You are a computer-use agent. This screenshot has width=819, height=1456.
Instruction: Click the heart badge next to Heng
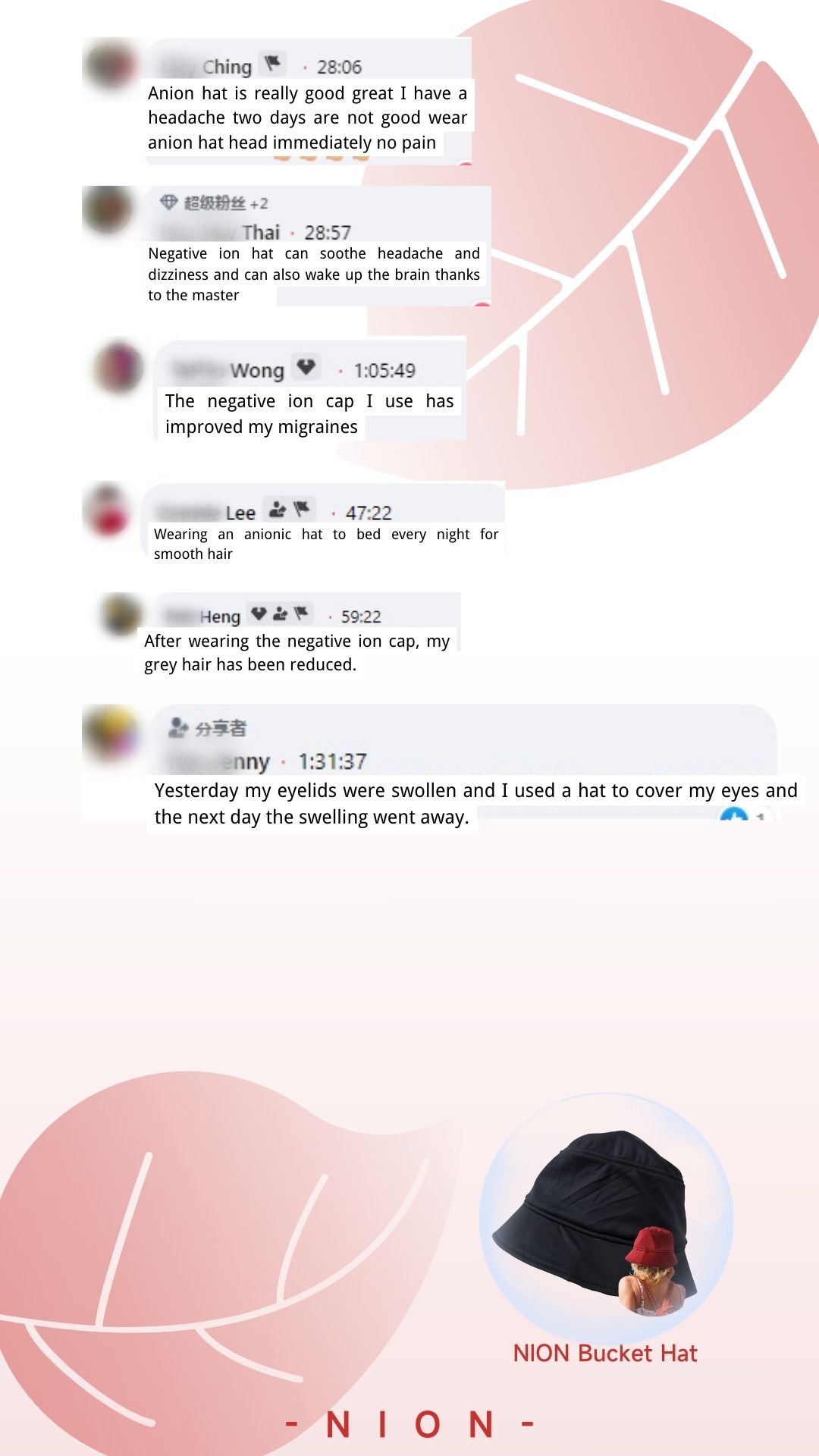coord(259,613)
